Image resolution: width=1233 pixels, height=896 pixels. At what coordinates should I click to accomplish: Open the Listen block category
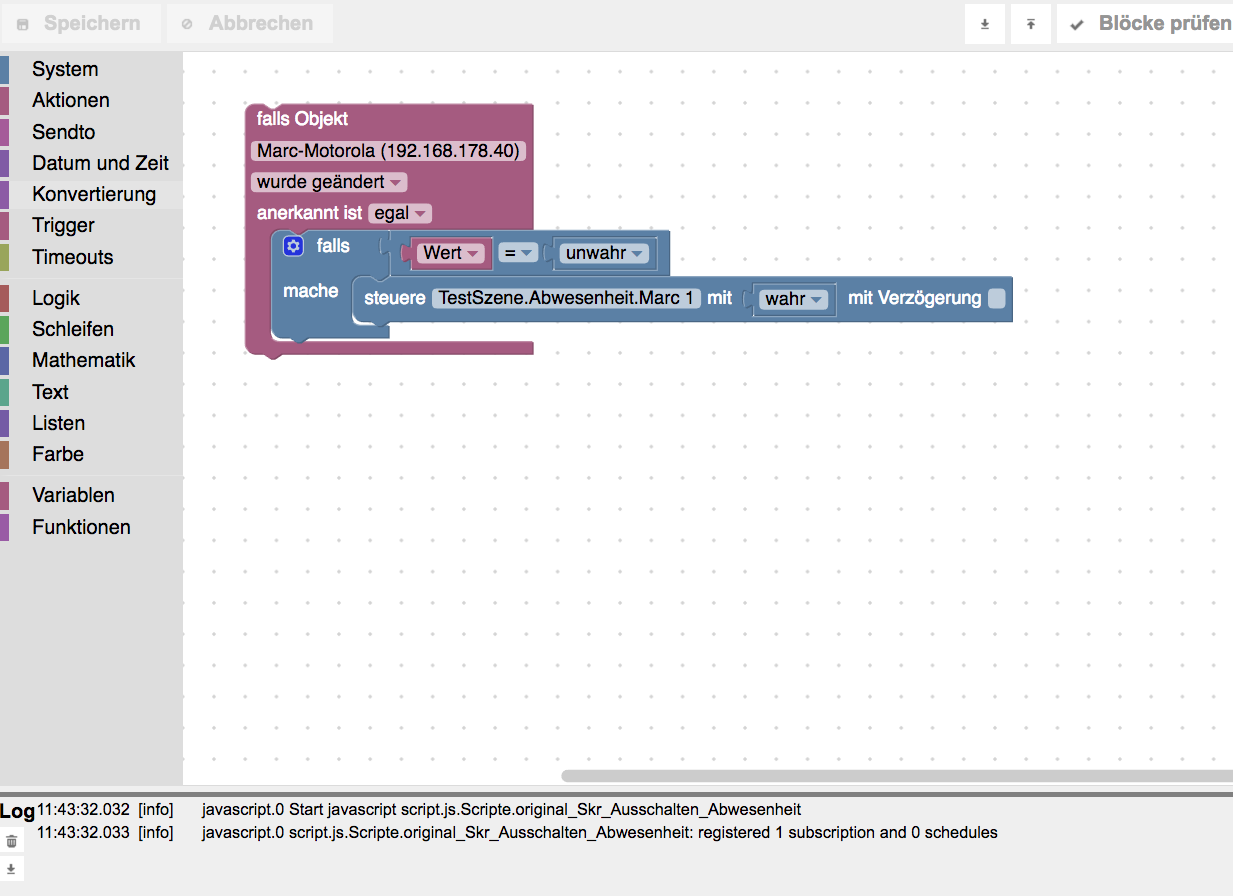(x=91, y=423)
